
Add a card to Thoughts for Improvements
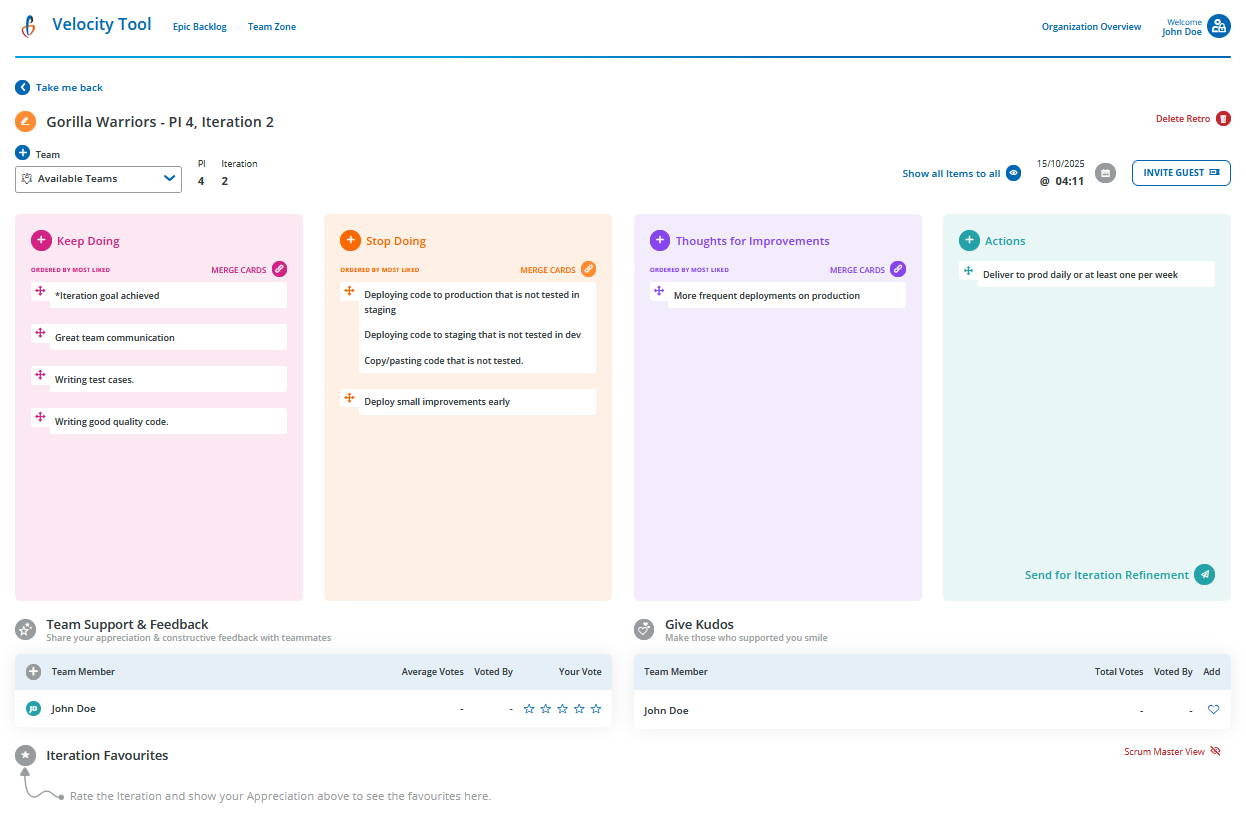pyautogui.click(x=660, y=240)
